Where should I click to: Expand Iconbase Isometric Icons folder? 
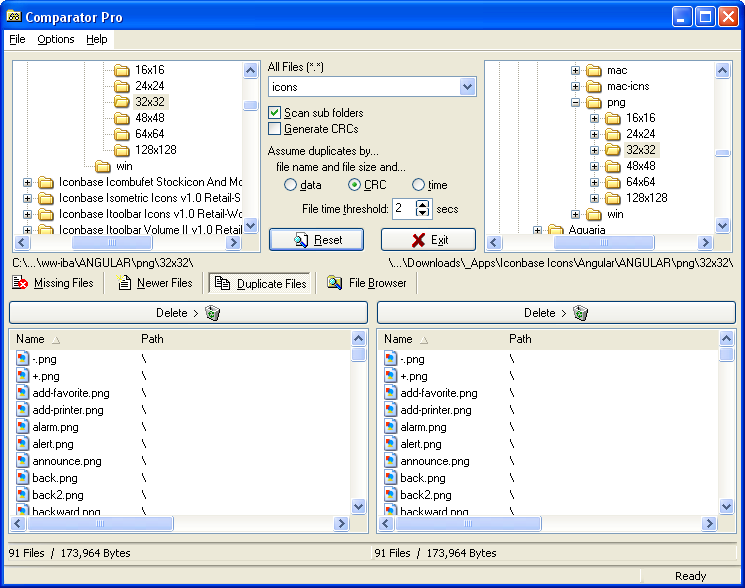point(28,199)
